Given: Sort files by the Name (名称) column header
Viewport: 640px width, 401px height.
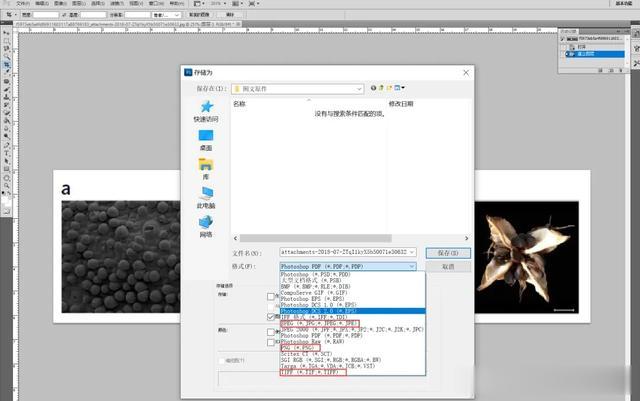Looking at the screenshot, I should (240, 104).
